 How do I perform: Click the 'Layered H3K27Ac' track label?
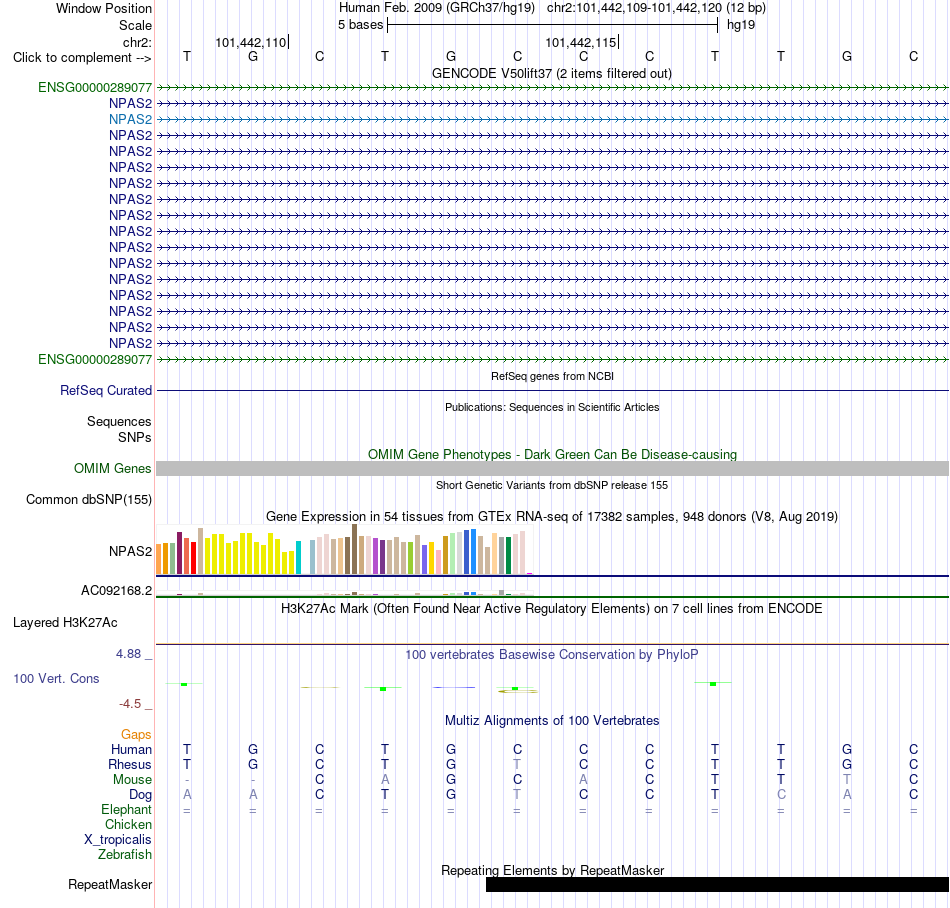(x=65, y=623)
